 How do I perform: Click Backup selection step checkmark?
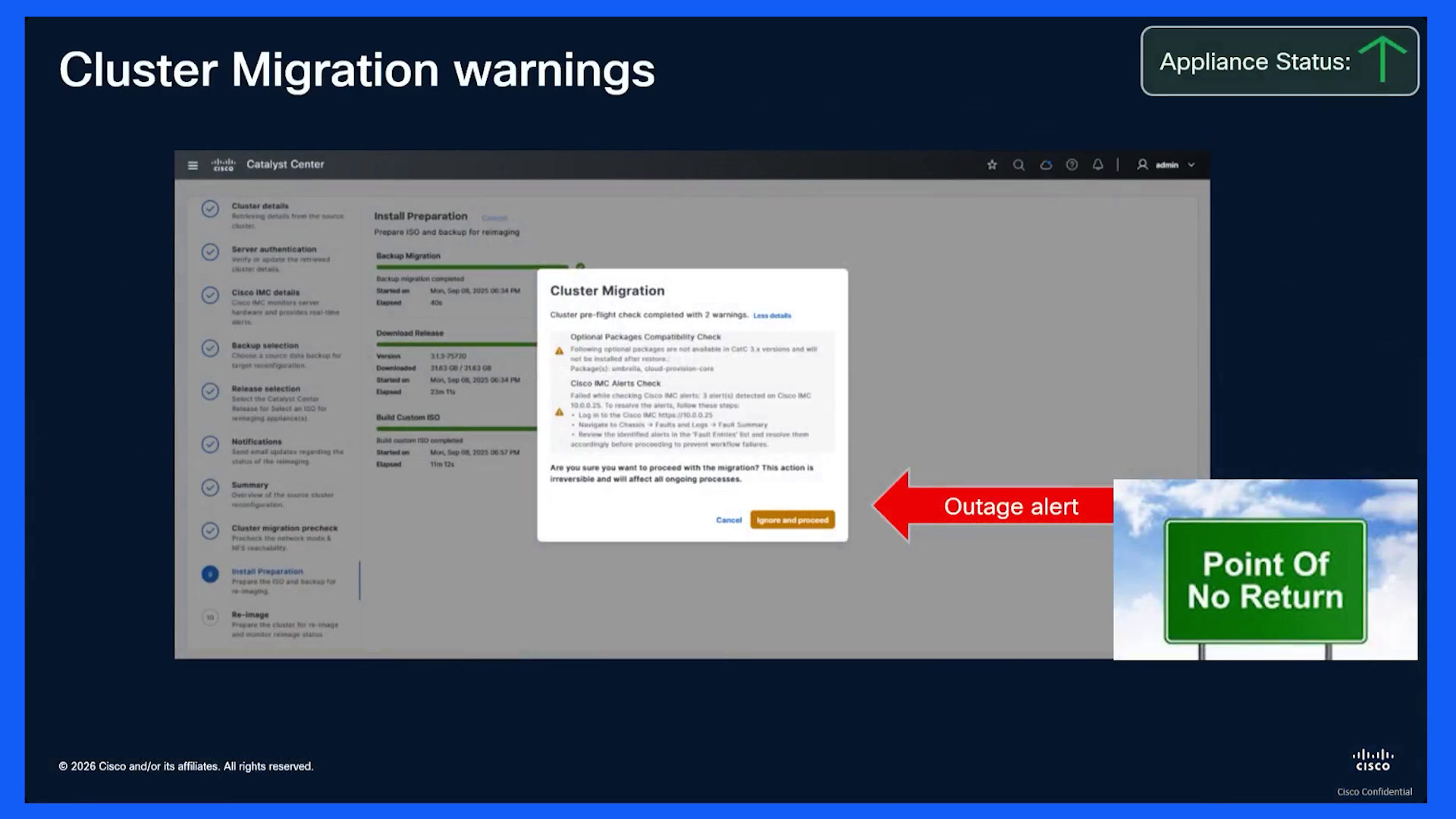click(x=210, y=348)
